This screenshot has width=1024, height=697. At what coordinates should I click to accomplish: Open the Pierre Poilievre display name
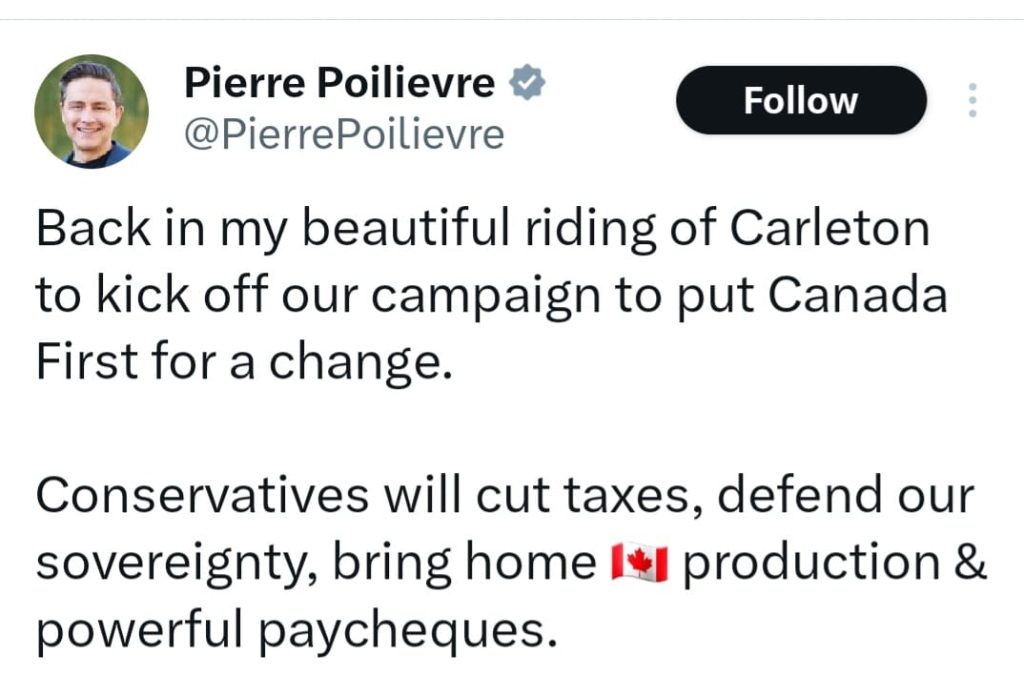pyautogui.click(x=339, y=84)
